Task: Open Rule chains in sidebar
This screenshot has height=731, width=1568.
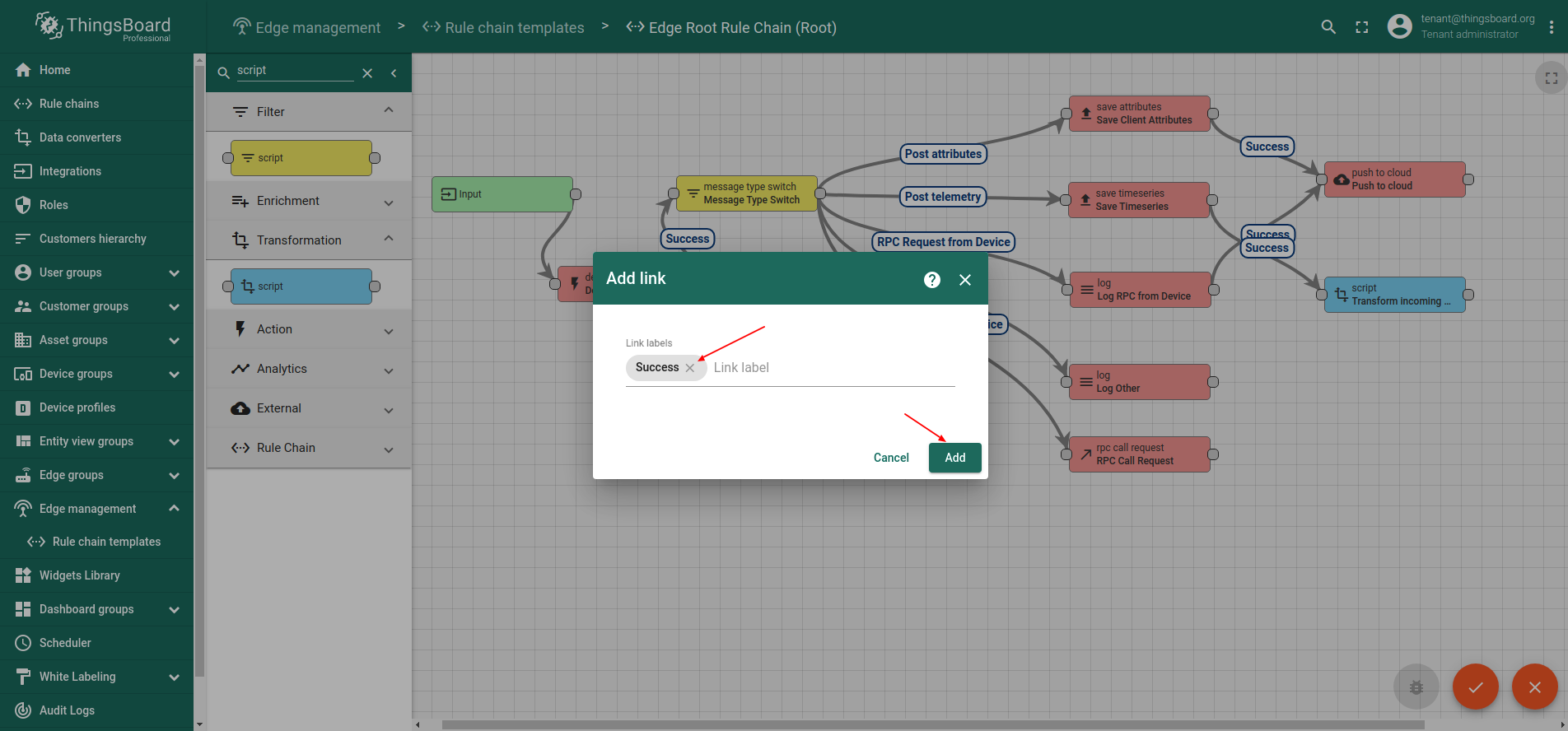Action: (69, 104)
